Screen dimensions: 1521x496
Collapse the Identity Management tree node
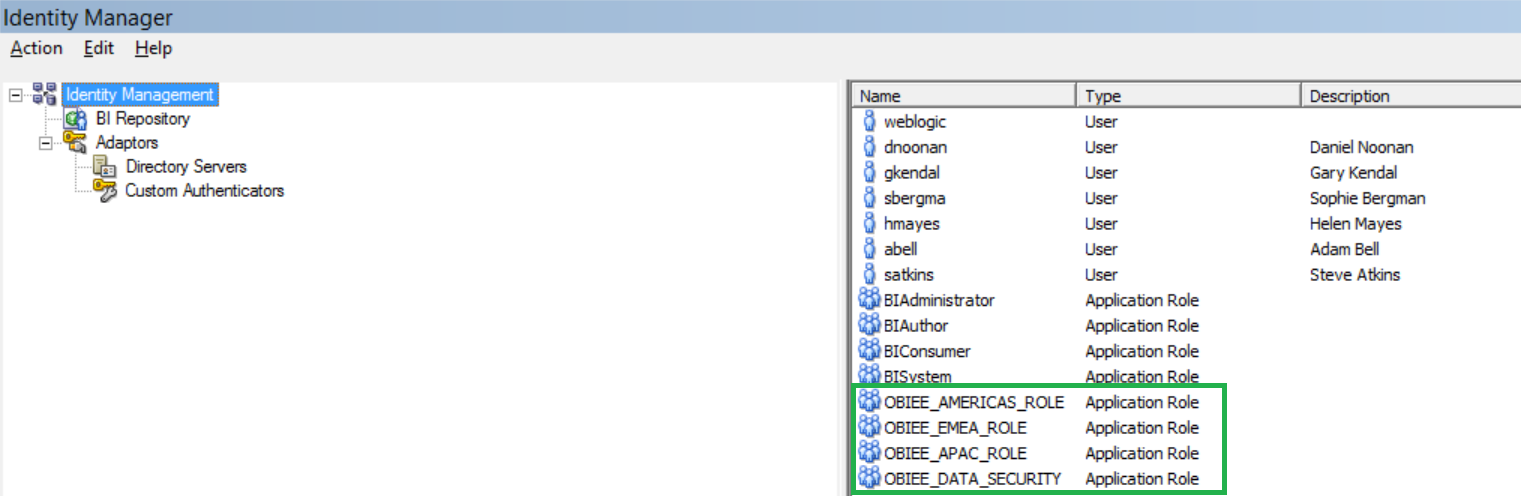pos(15,95)
